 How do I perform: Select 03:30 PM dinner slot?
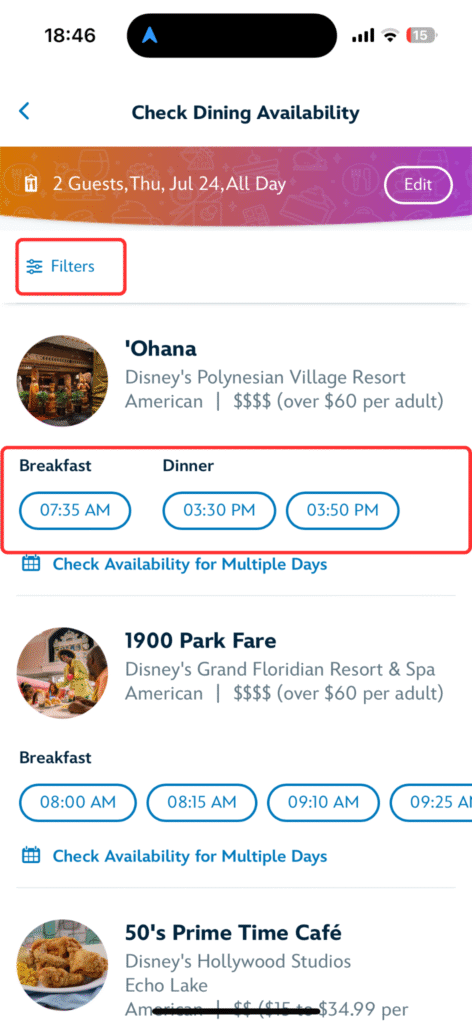(219, 510)
